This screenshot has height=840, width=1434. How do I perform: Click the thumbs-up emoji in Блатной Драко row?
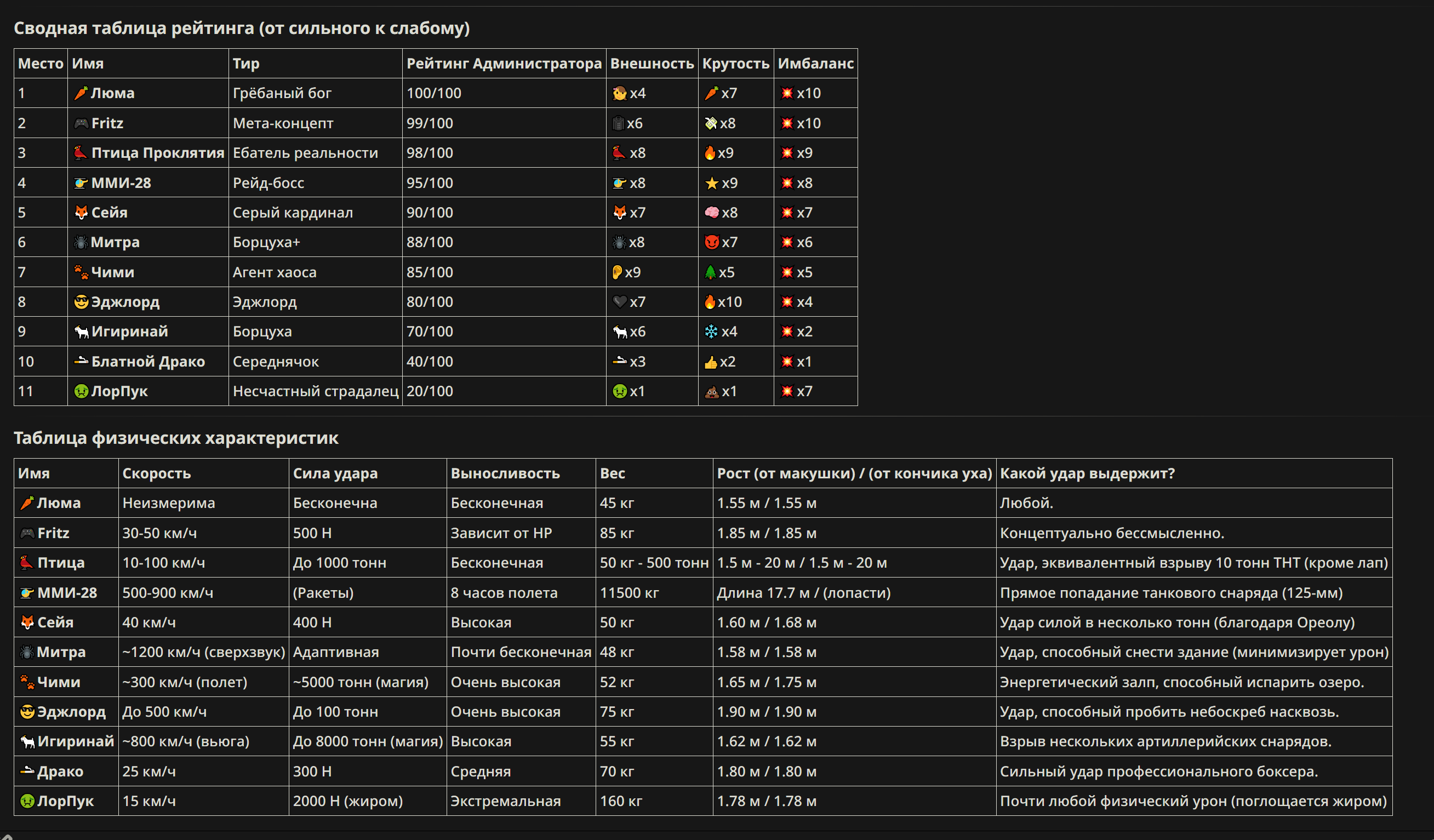[x=710, y=362]
